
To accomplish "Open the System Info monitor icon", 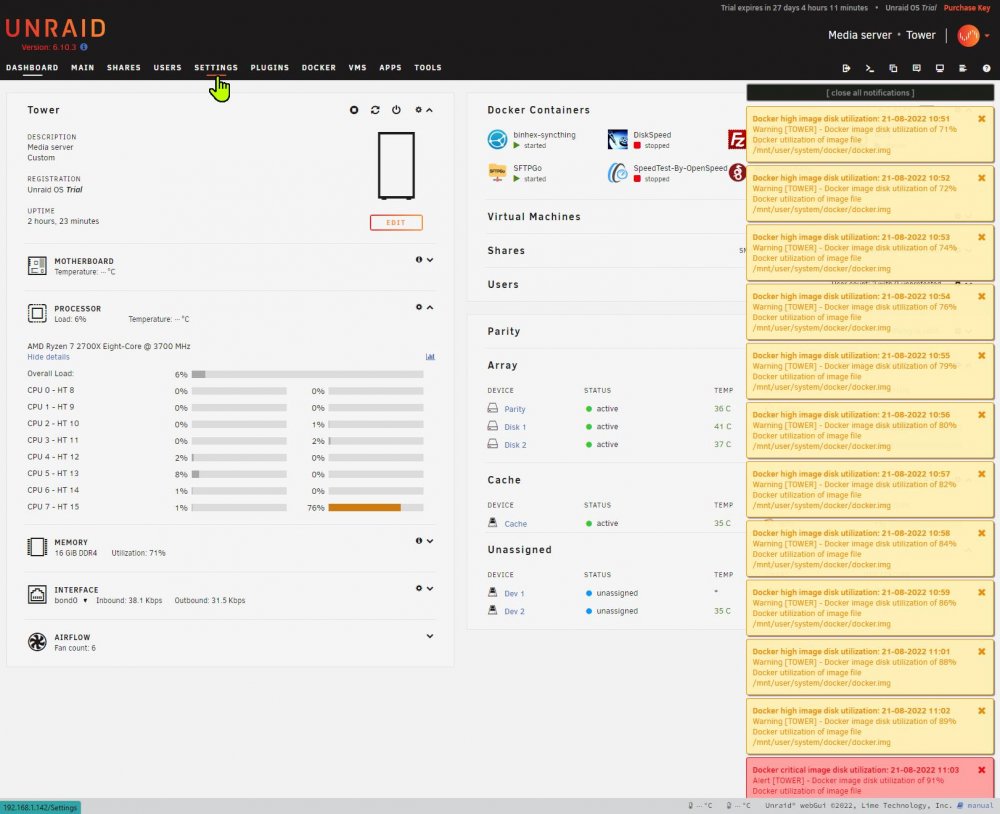I will (939, 68).
